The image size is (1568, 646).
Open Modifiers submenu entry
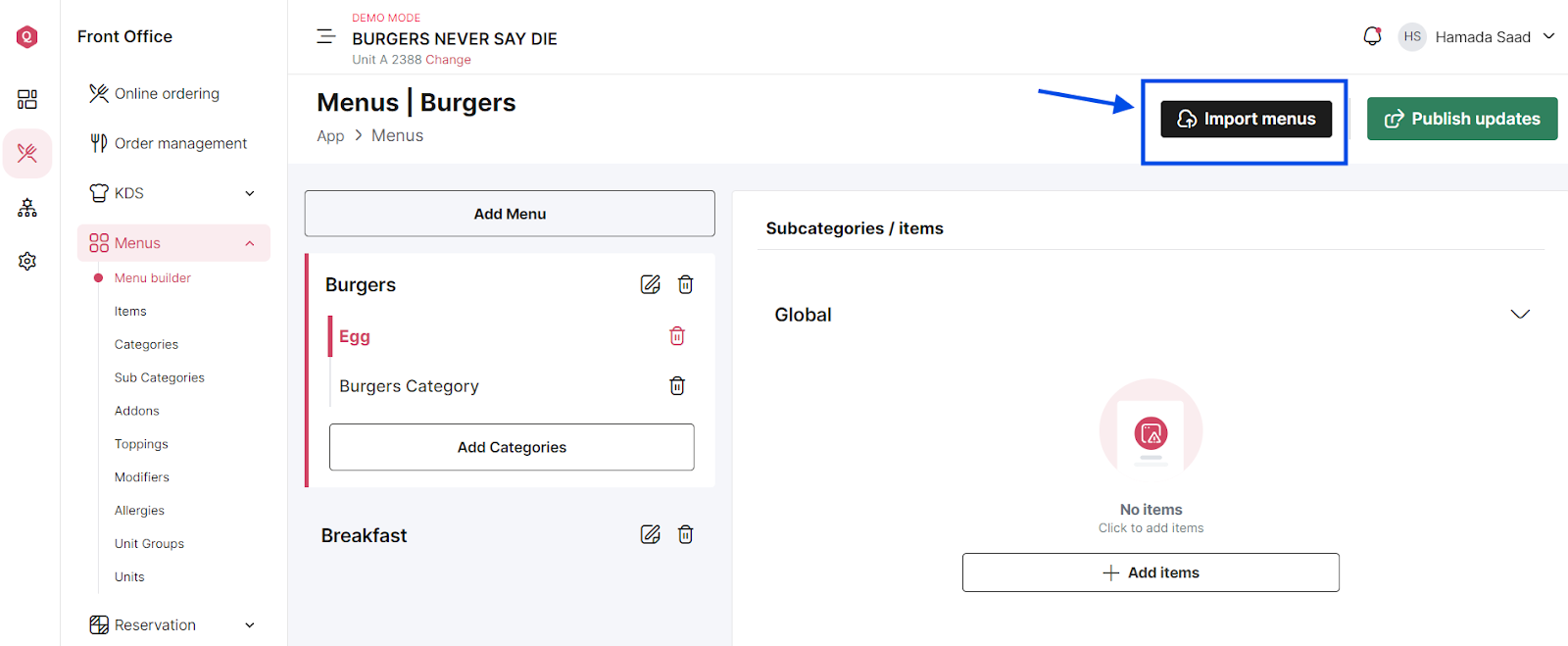pyautogui.click(x=141, y=477)
